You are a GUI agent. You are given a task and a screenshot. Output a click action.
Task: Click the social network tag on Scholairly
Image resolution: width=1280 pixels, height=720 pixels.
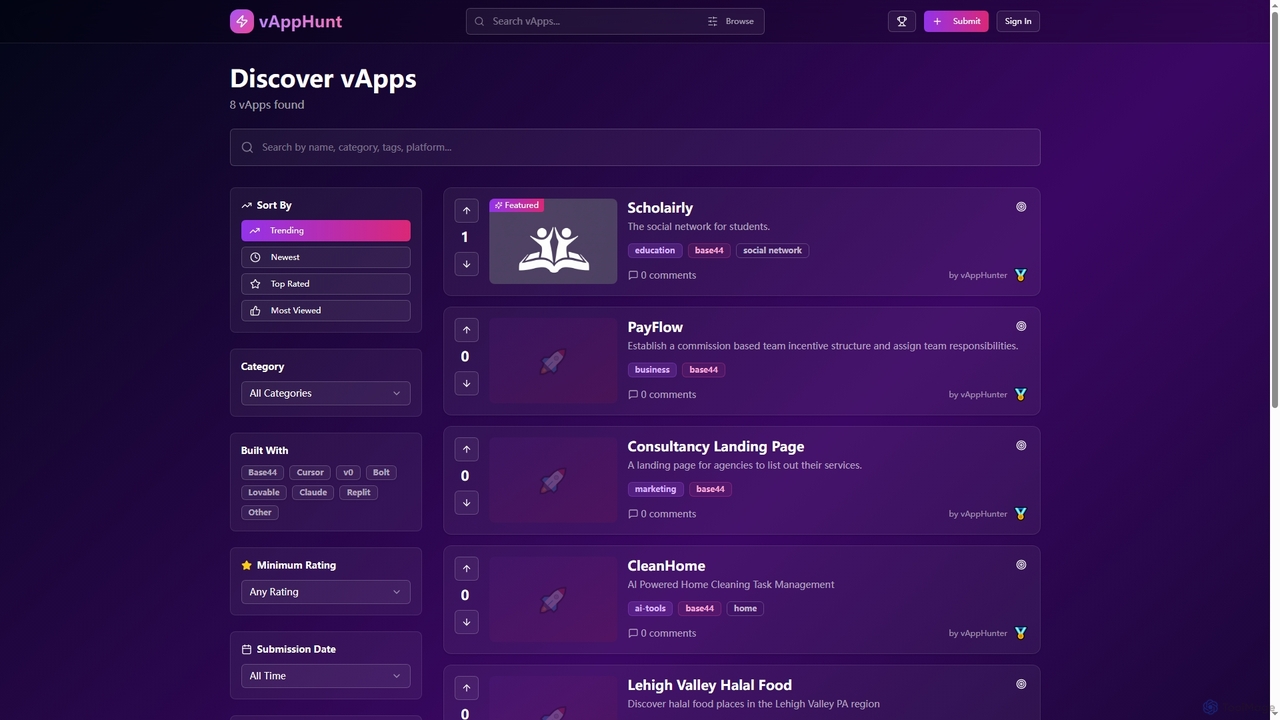coord(773,250)
